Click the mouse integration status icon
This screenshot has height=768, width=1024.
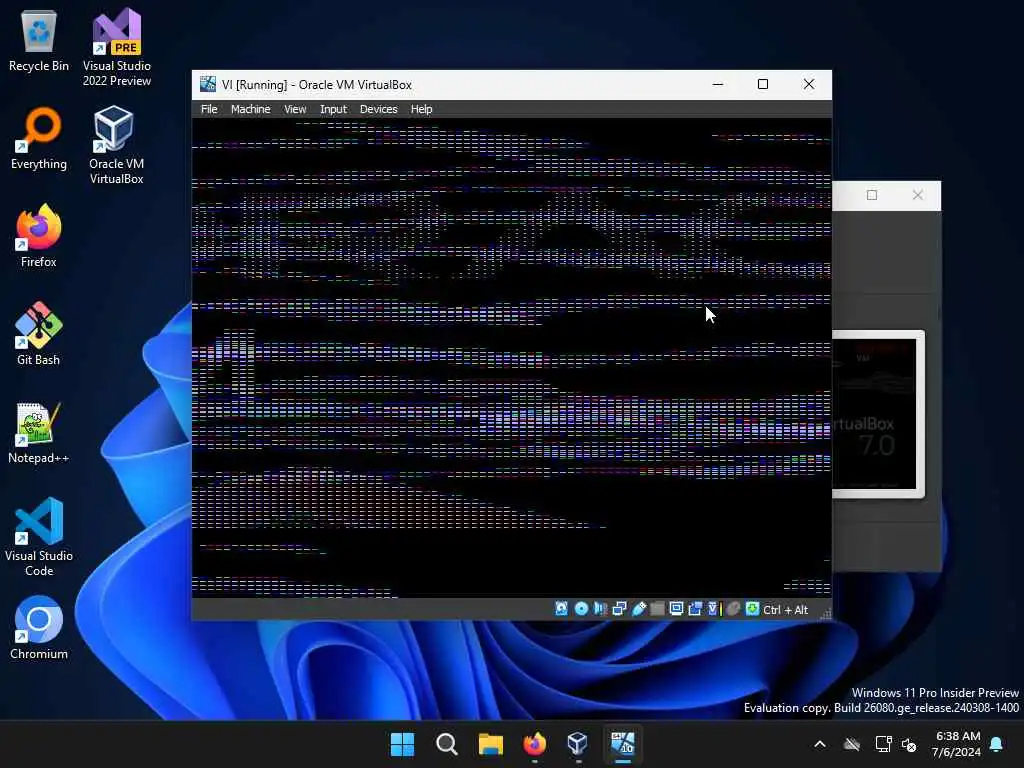pos(733,609)
